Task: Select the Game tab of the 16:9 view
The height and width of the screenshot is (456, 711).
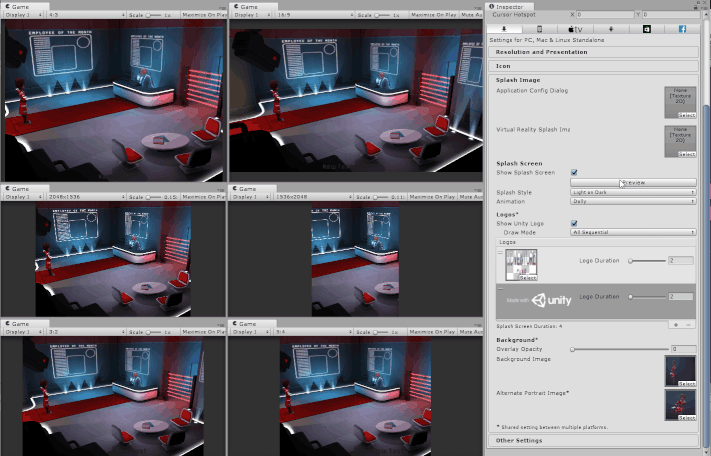Action: click(253, 7)
